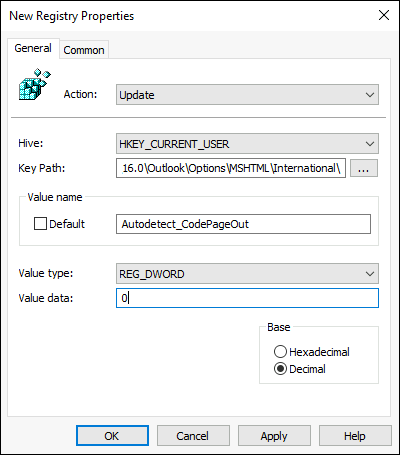The image size is (400, 455).
Task: Click the Autodetect_CodePageOut value name field
Action: 243,224
